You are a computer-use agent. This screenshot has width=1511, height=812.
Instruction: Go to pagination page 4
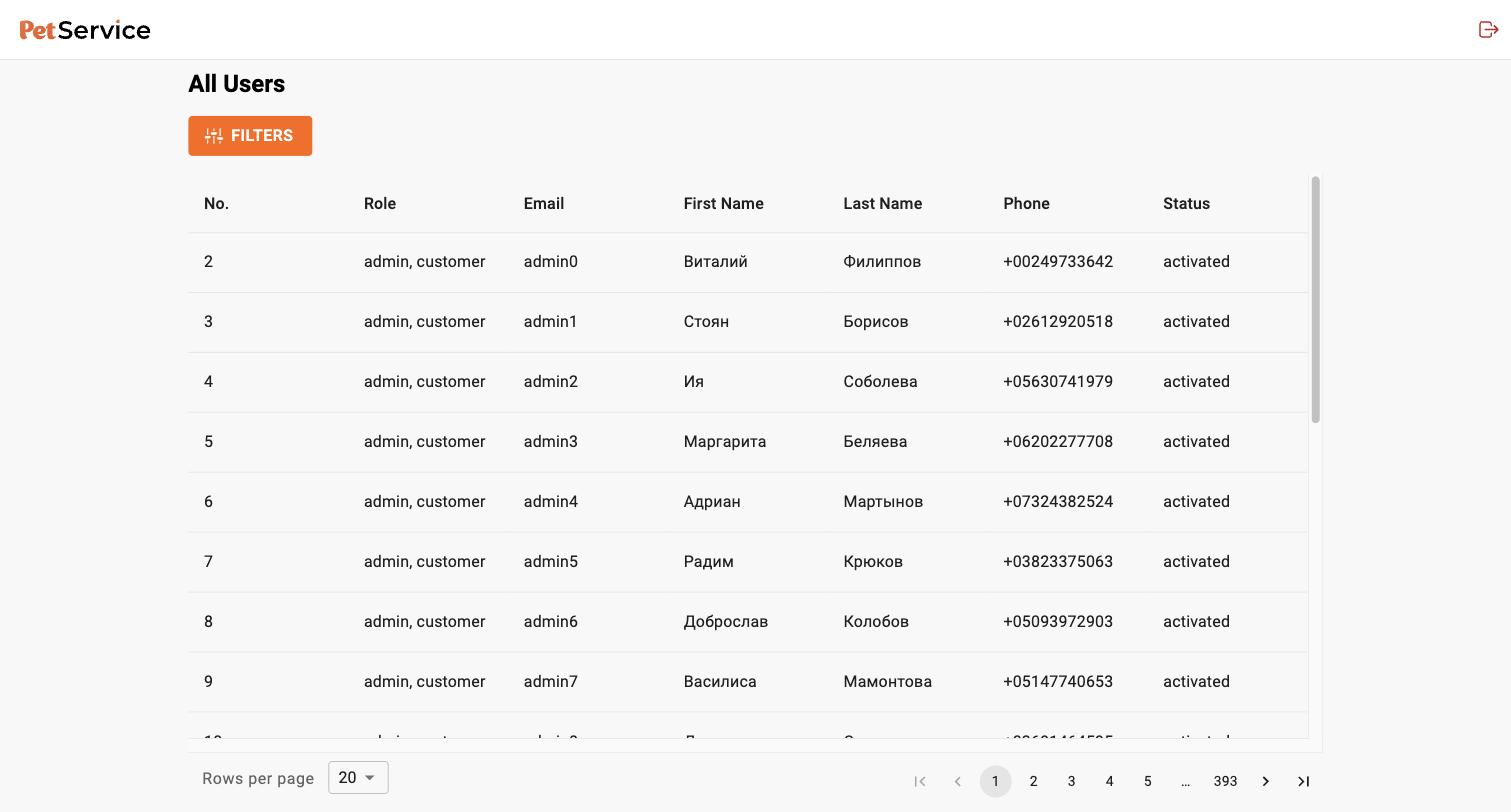click(1109, 781)
